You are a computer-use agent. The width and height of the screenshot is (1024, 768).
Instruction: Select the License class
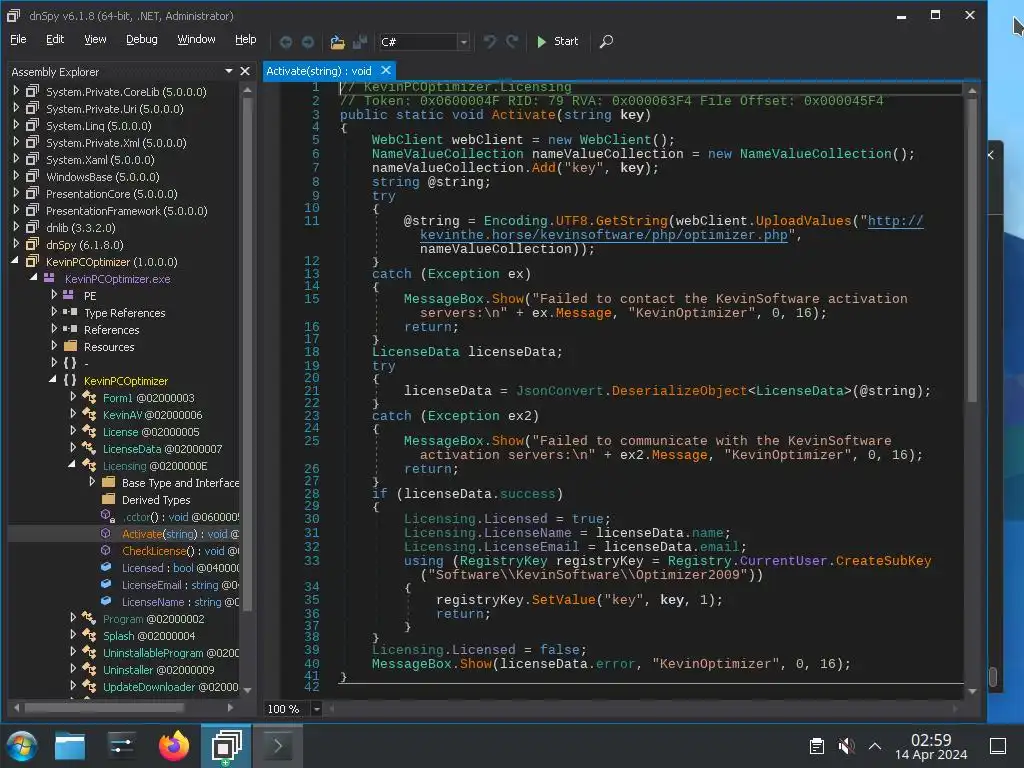[151, 432]
